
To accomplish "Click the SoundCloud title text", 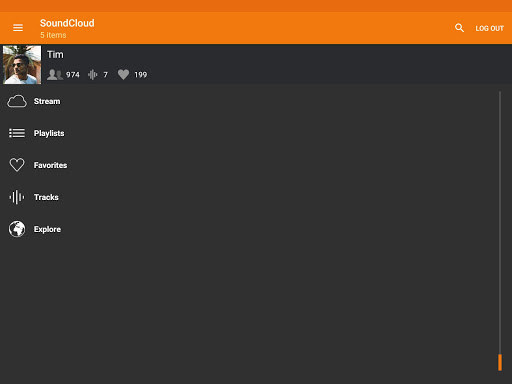I will click(x=67, y=23).
